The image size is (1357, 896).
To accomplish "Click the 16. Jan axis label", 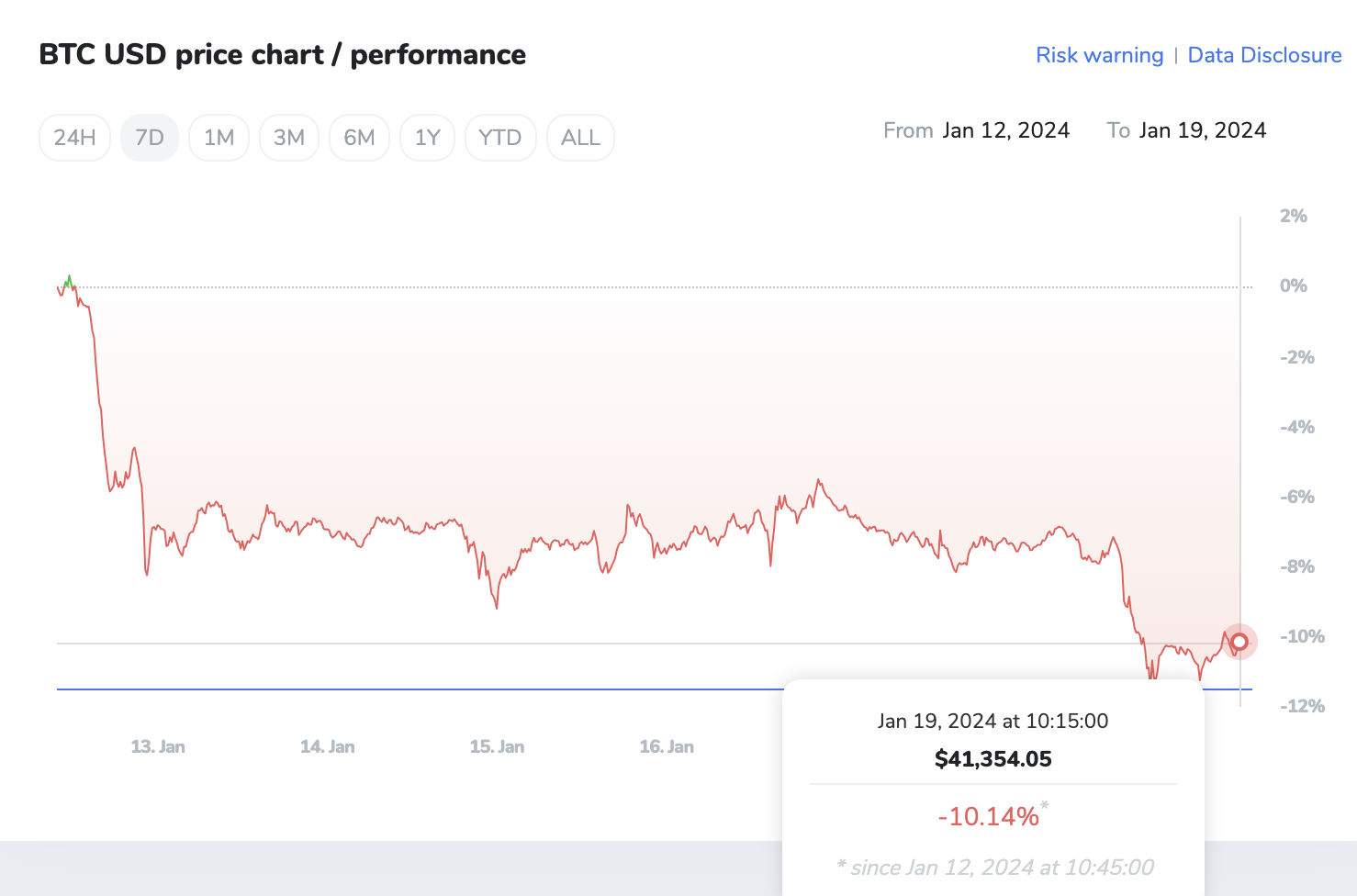I will pyautogui.click(x=667, y=746).
